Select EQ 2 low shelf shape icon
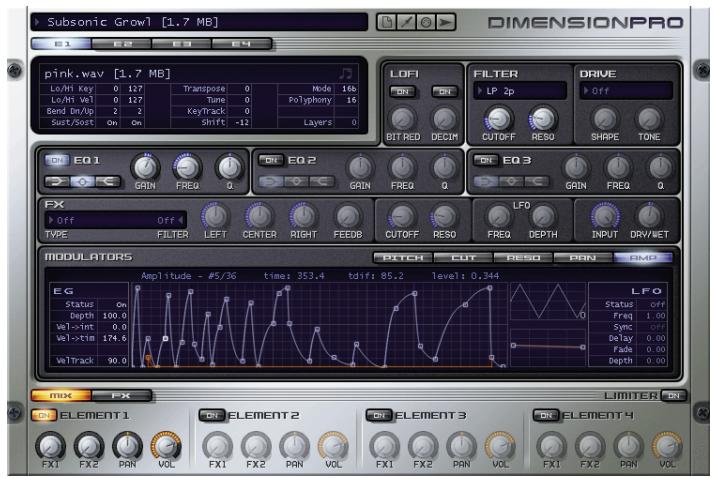 [x=271, y=182]
